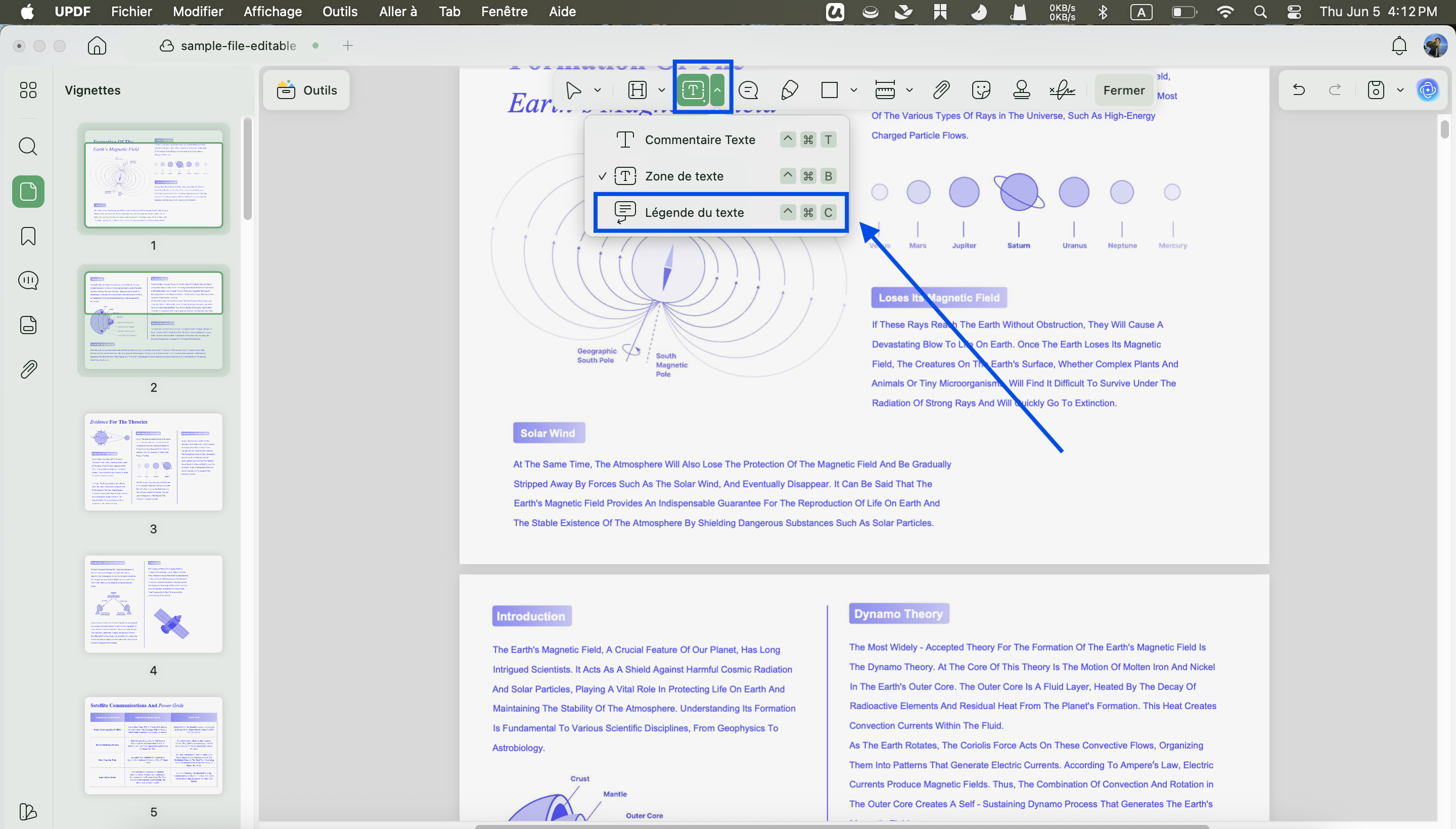Undo the last action
Screen dimensions: 1456x829
point(1299,90)
